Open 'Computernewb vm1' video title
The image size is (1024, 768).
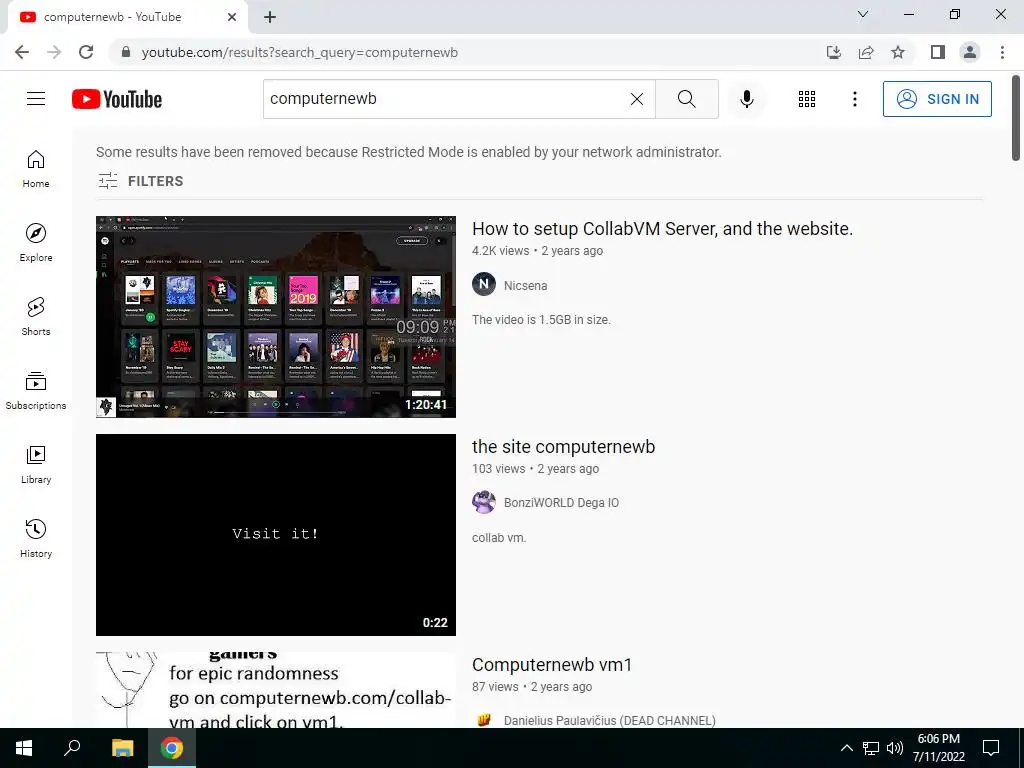pos(552,665)
